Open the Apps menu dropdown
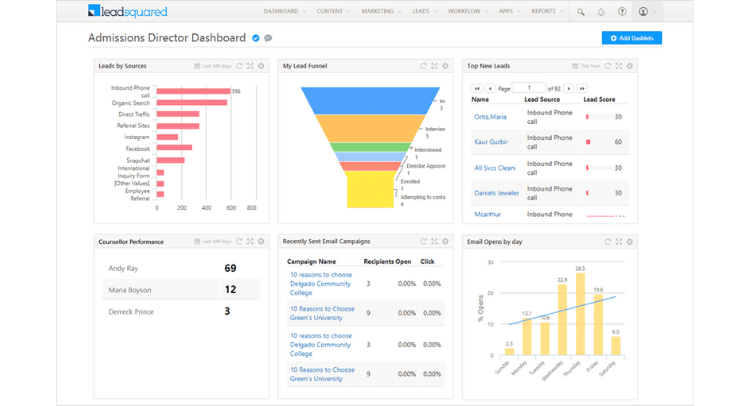 coord(509,11)
